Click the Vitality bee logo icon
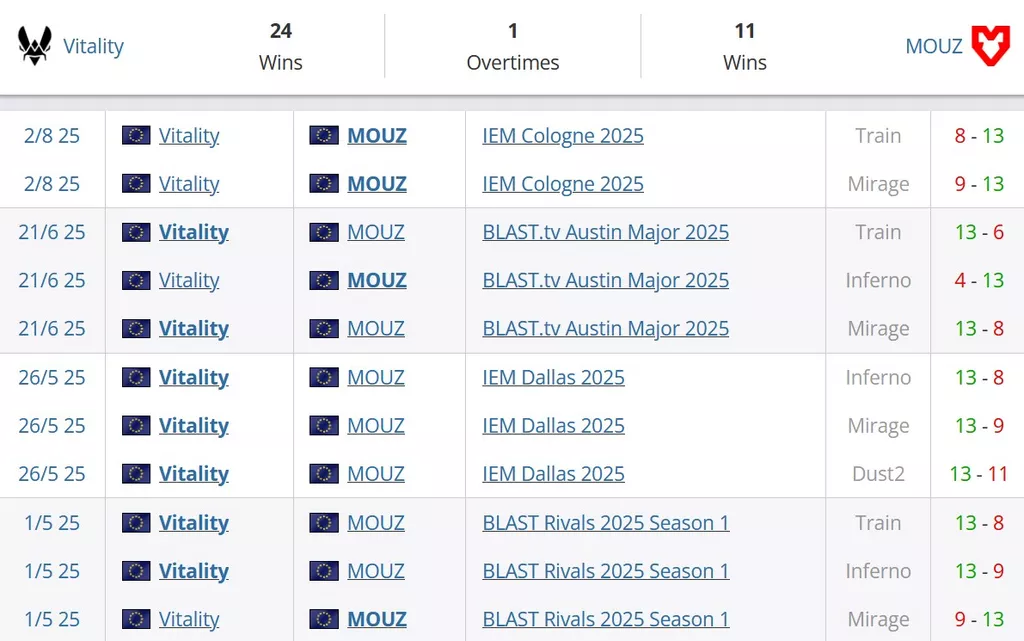1024x641 pixels. click(35, 46)
